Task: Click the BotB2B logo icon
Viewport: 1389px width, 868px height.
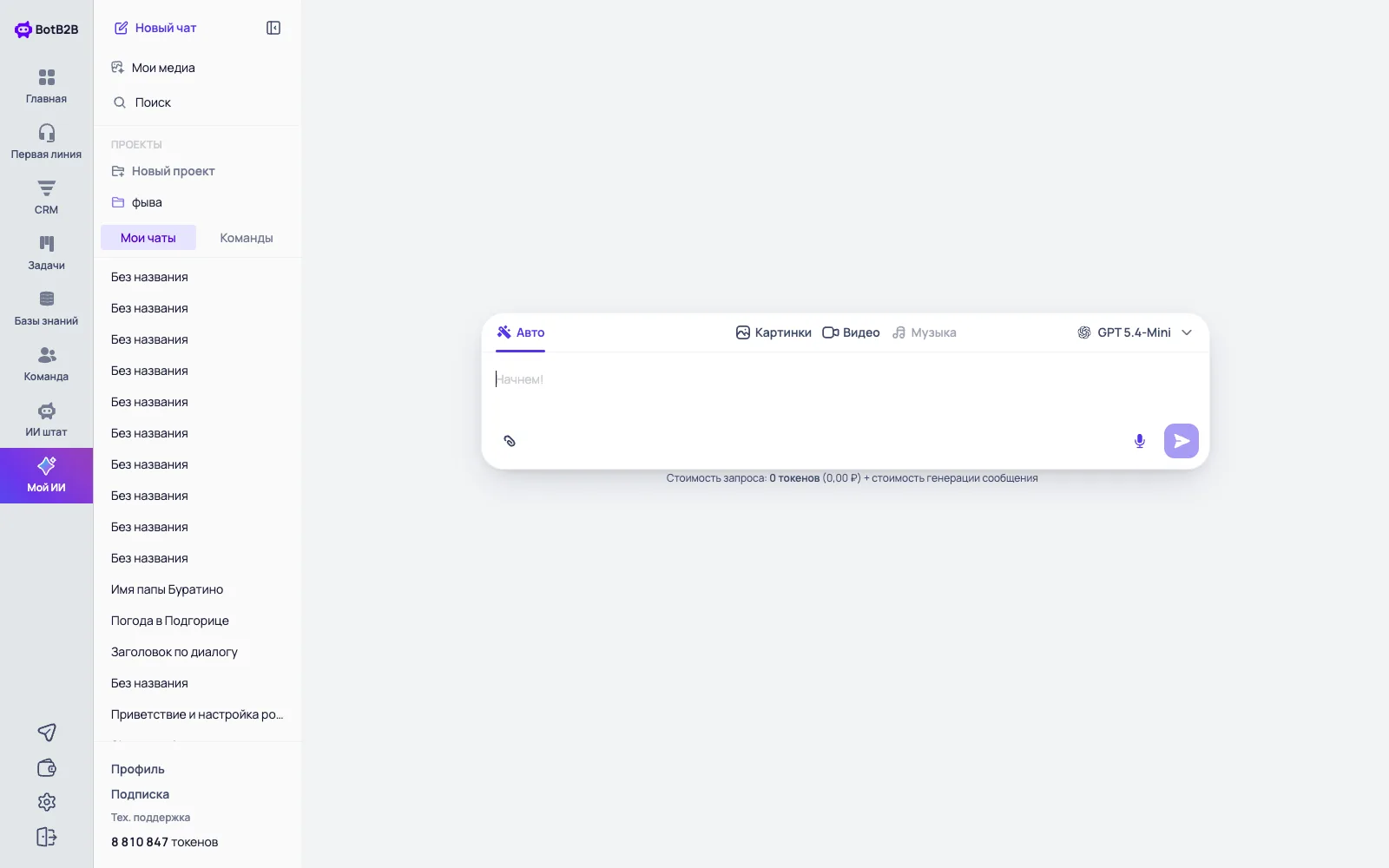Action: point(23,30)
